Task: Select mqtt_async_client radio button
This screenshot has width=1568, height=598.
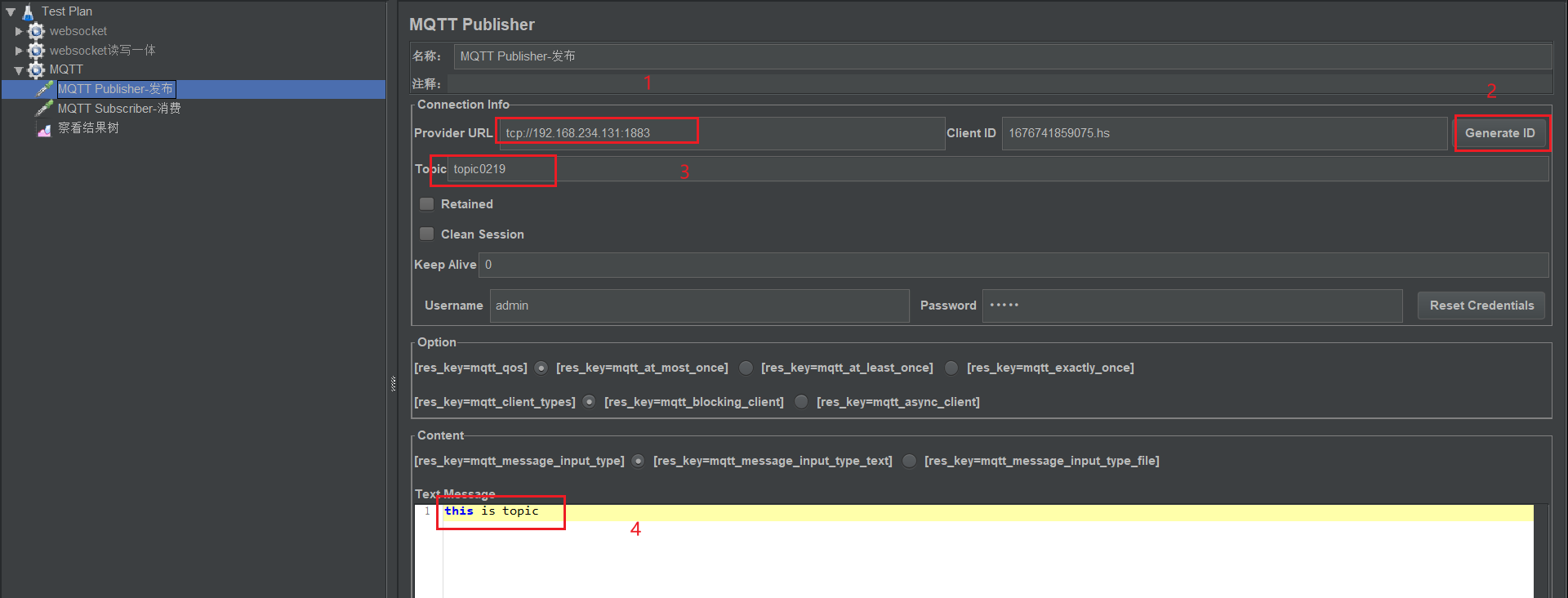Action: coord(801,402)
